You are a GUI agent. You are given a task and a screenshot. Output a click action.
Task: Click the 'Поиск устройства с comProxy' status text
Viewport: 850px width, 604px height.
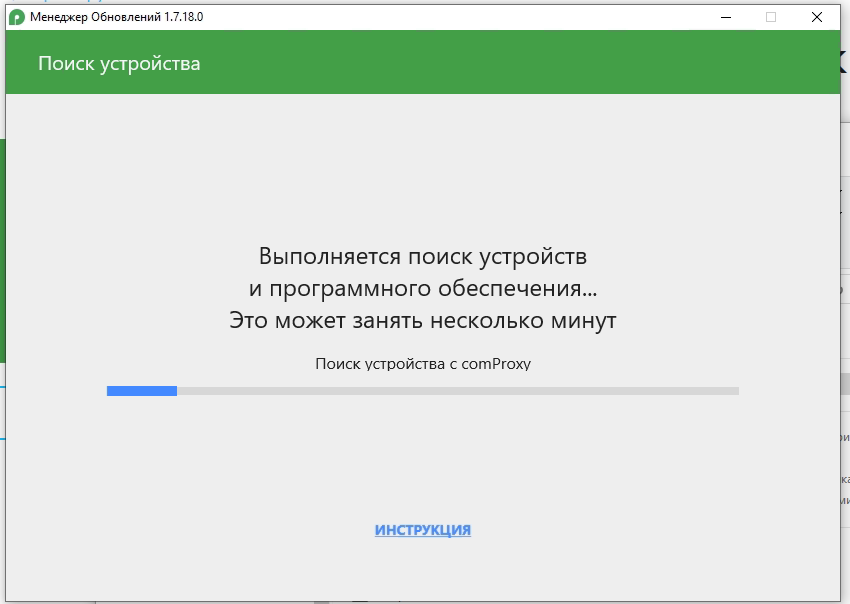(x=422, y=364)
